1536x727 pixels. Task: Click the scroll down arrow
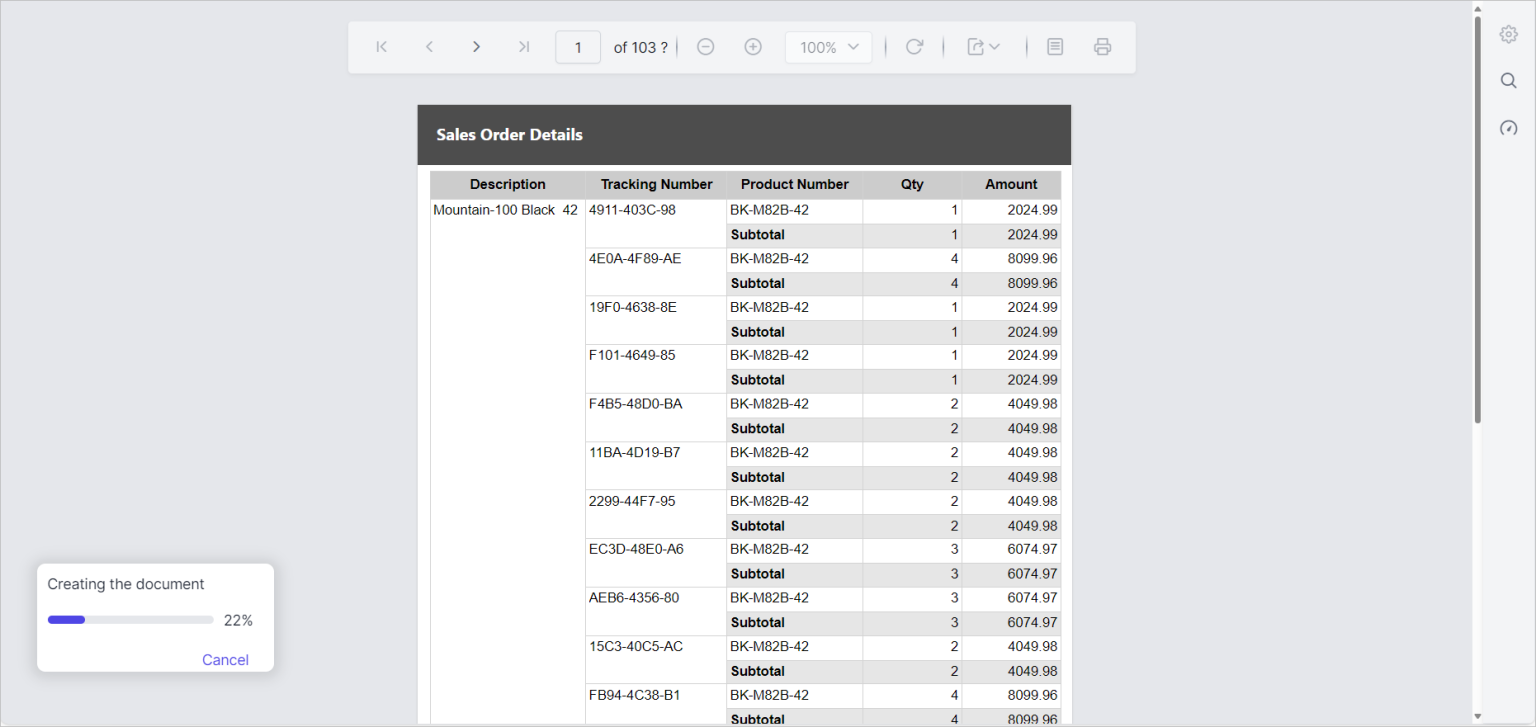1478,716
